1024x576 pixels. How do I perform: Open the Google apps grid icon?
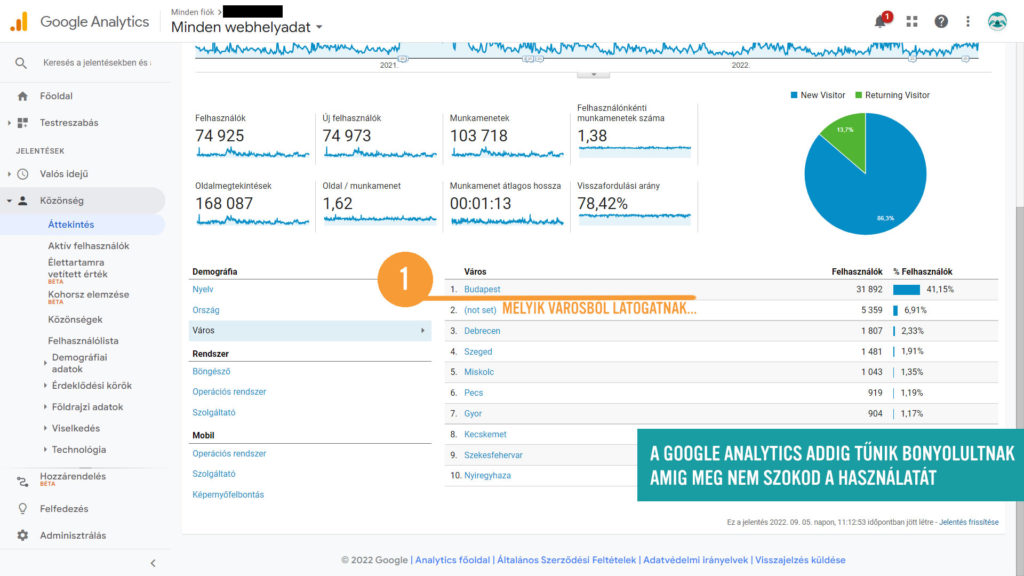[912, 21]
